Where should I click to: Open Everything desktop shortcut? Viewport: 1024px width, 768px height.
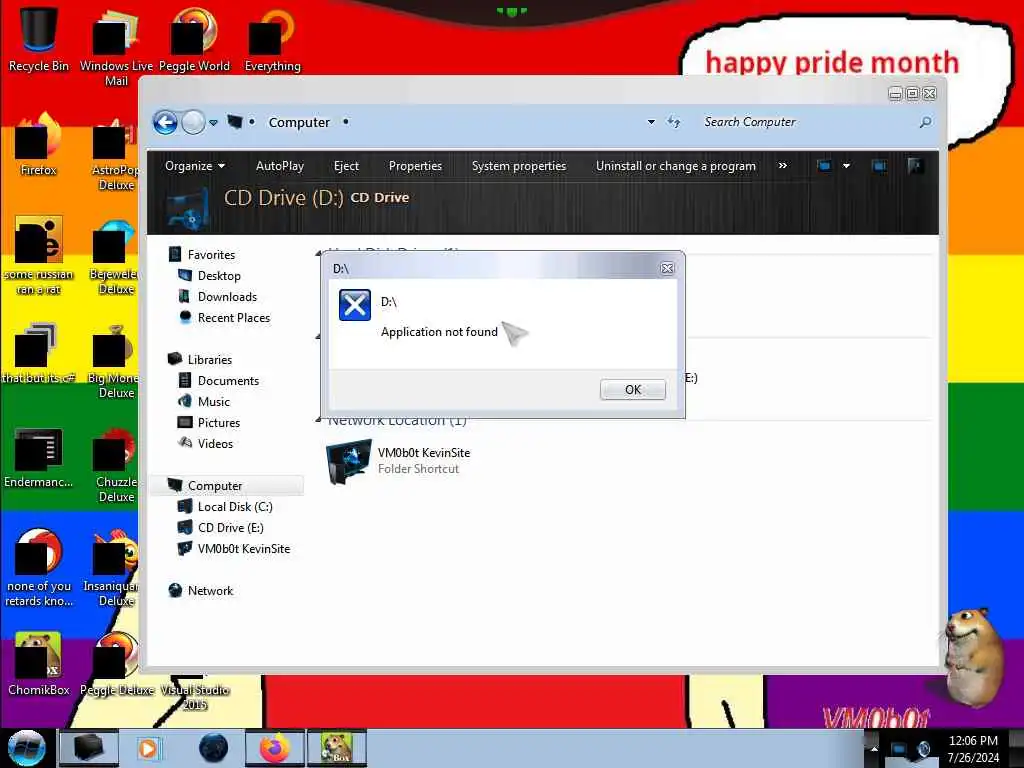point(272,39)
